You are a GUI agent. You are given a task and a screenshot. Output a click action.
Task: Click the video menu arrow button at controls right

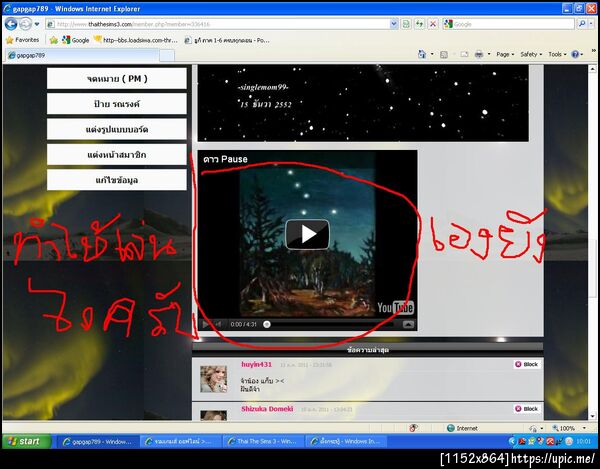tap(408, 324)
